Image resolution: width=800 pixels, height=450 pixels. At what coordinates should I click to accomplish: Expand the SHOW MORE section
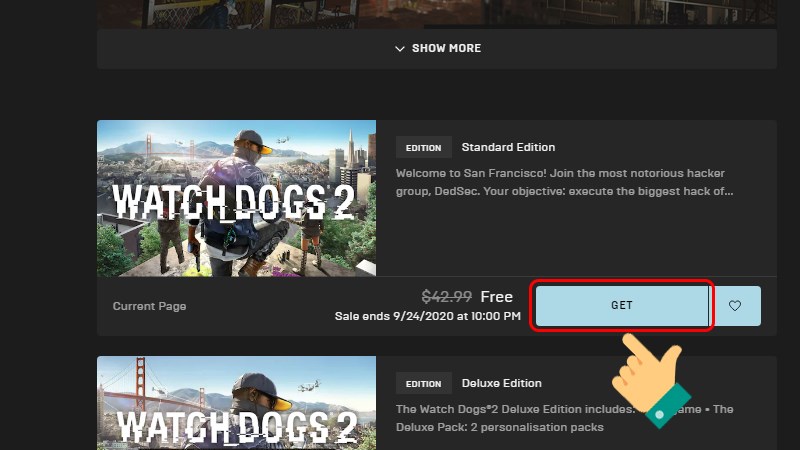437,48
